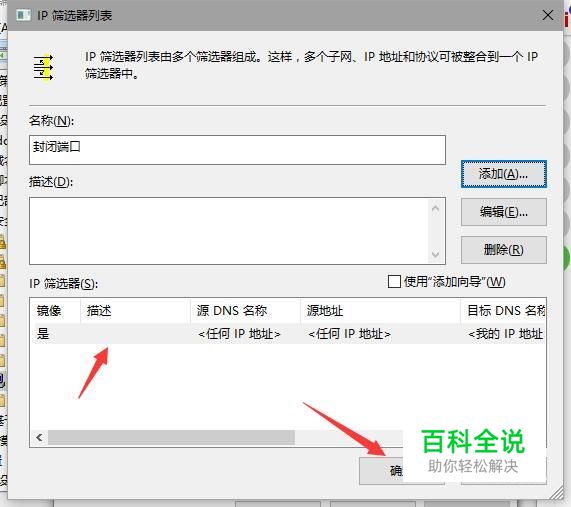Click the horizontal scrollbar thumb in filter list

coord(171,437)
